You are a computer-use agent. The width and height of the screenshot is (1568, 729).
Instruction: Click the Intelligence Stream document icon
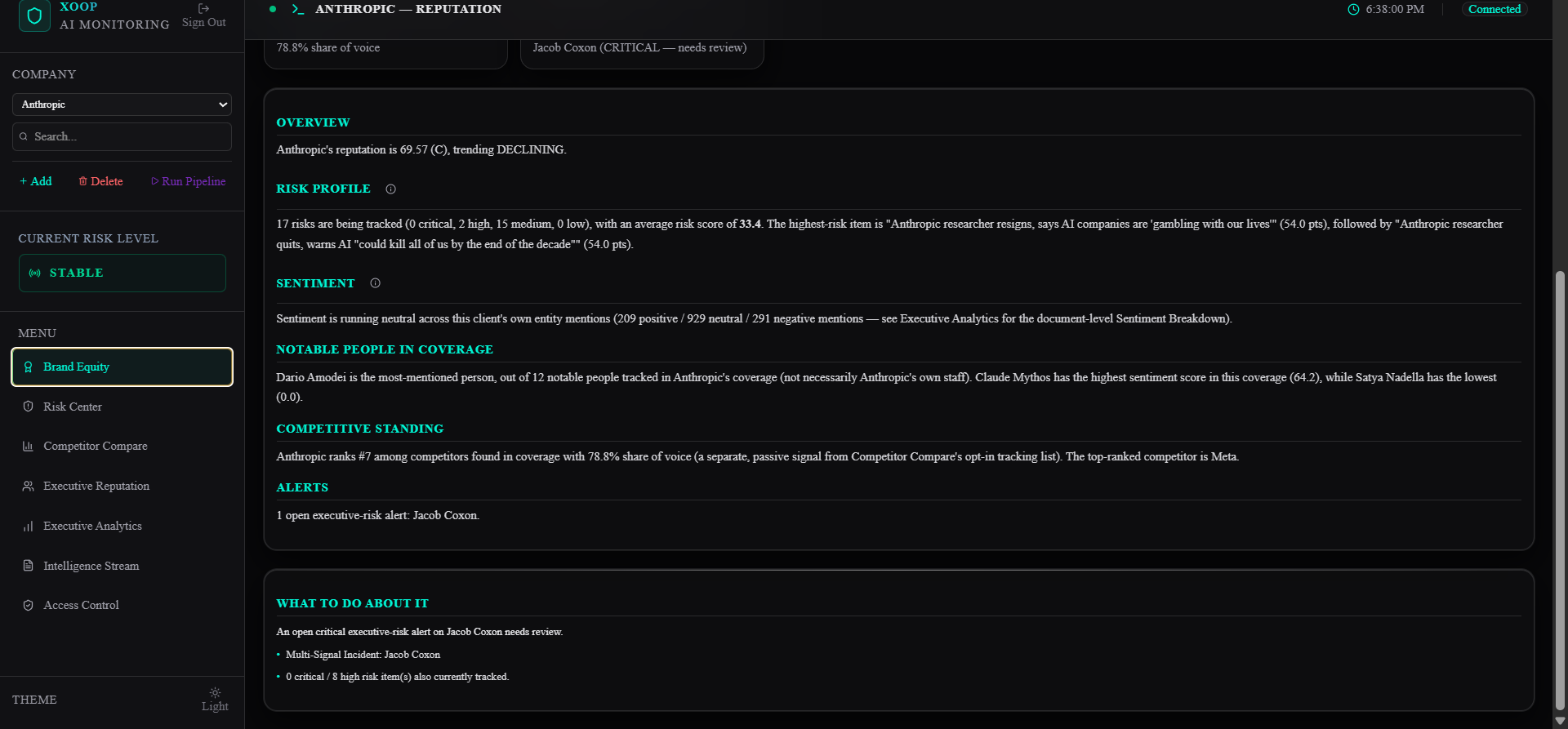(29, 566)
